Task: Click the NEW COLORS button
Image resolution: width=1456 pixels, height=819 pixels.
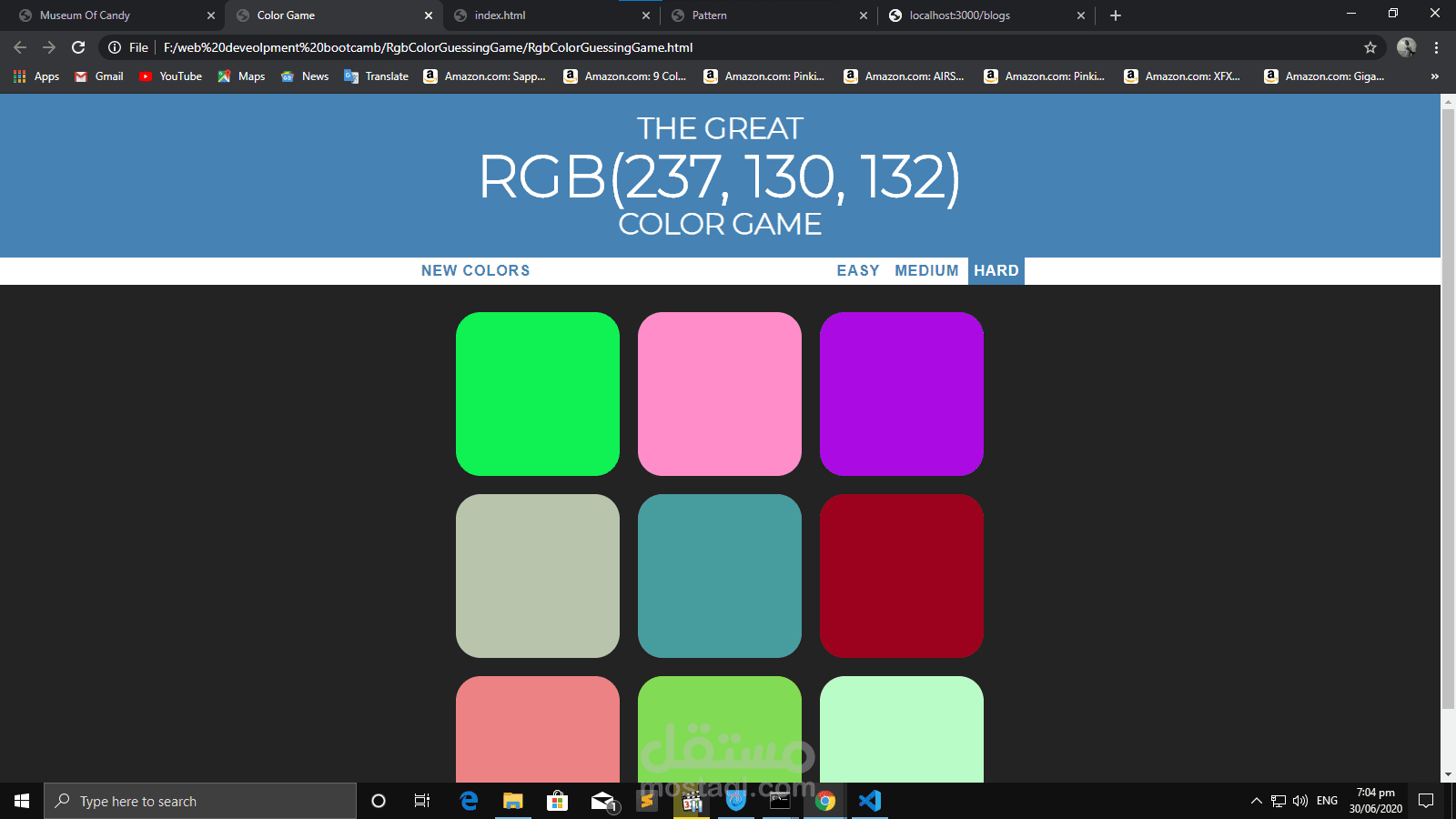Action: point(475,270)
